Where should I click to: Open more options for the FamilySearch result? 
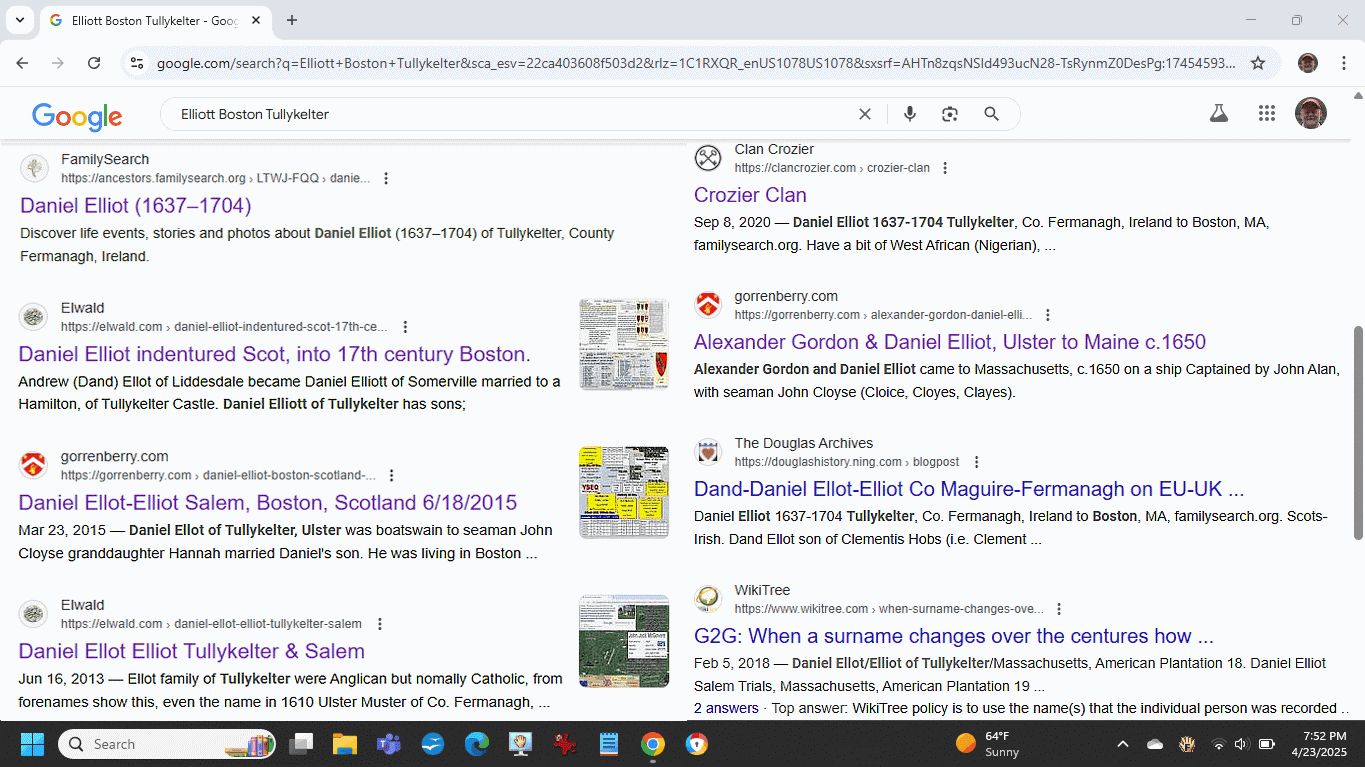point(386,178)
